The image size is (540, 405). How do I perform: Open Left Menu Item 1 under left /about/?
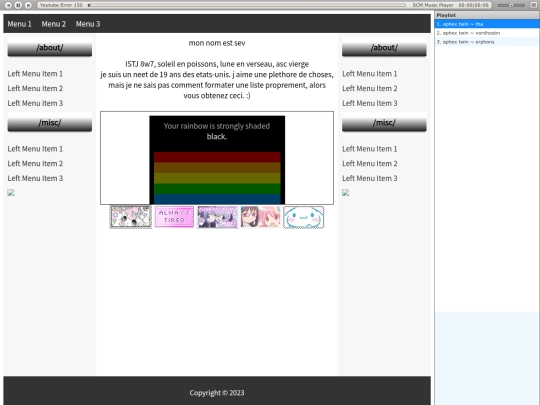click(x=35, y=74)
